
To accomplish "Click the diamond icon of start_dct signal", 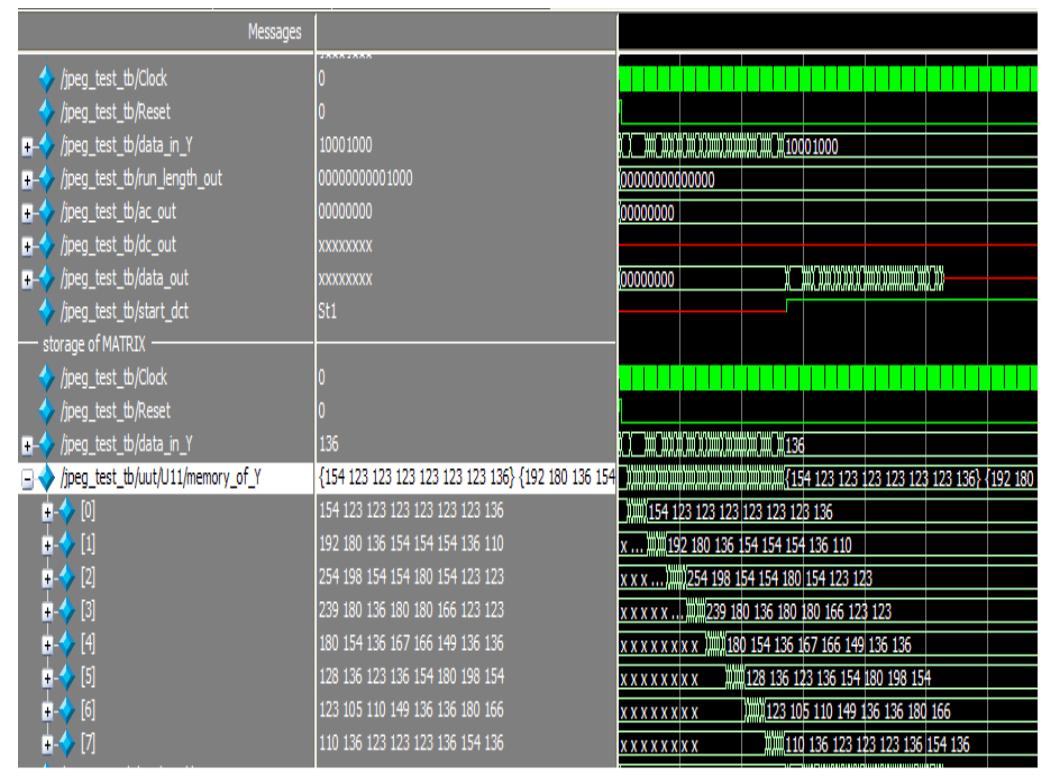I will pyautogui.click(x=46, y=311).
